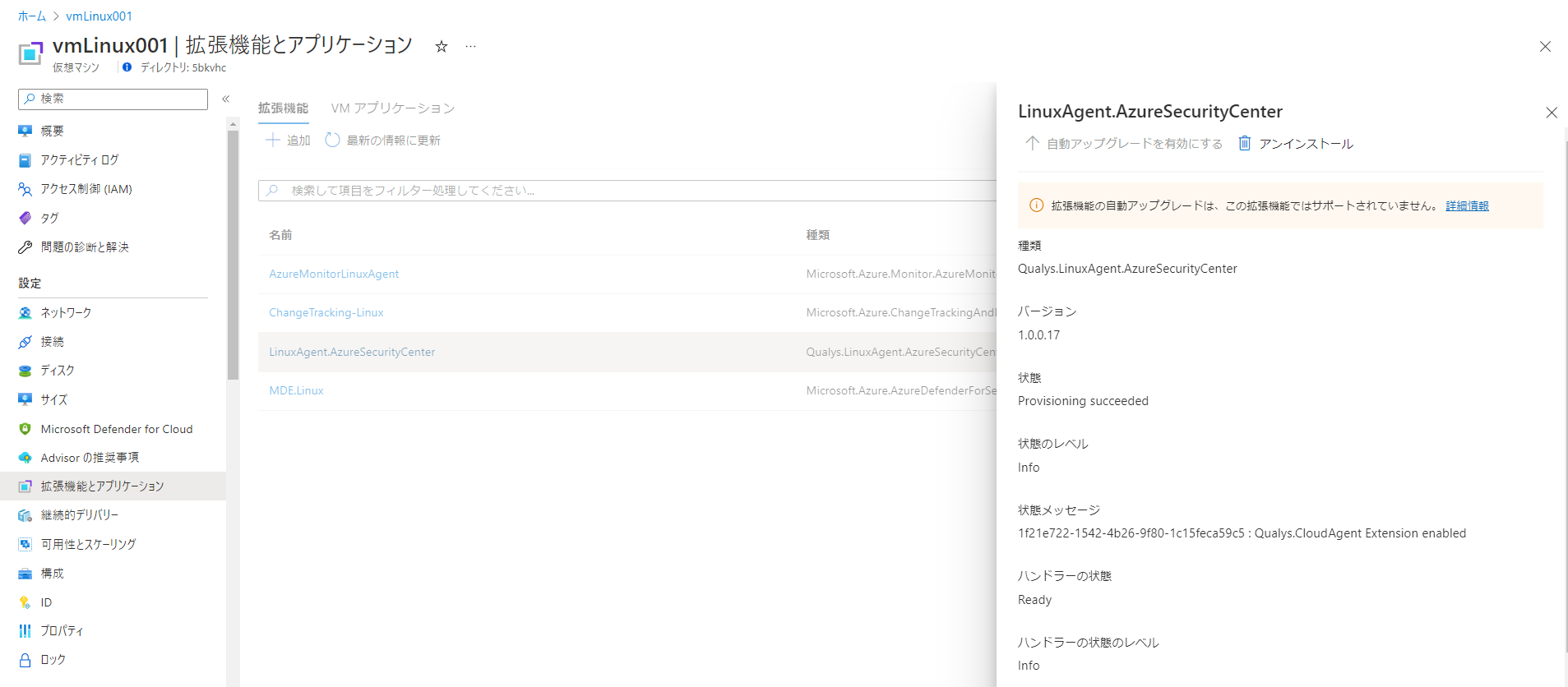
Task: Select version value 1.0.0.17
Action: coord(1038,335)
